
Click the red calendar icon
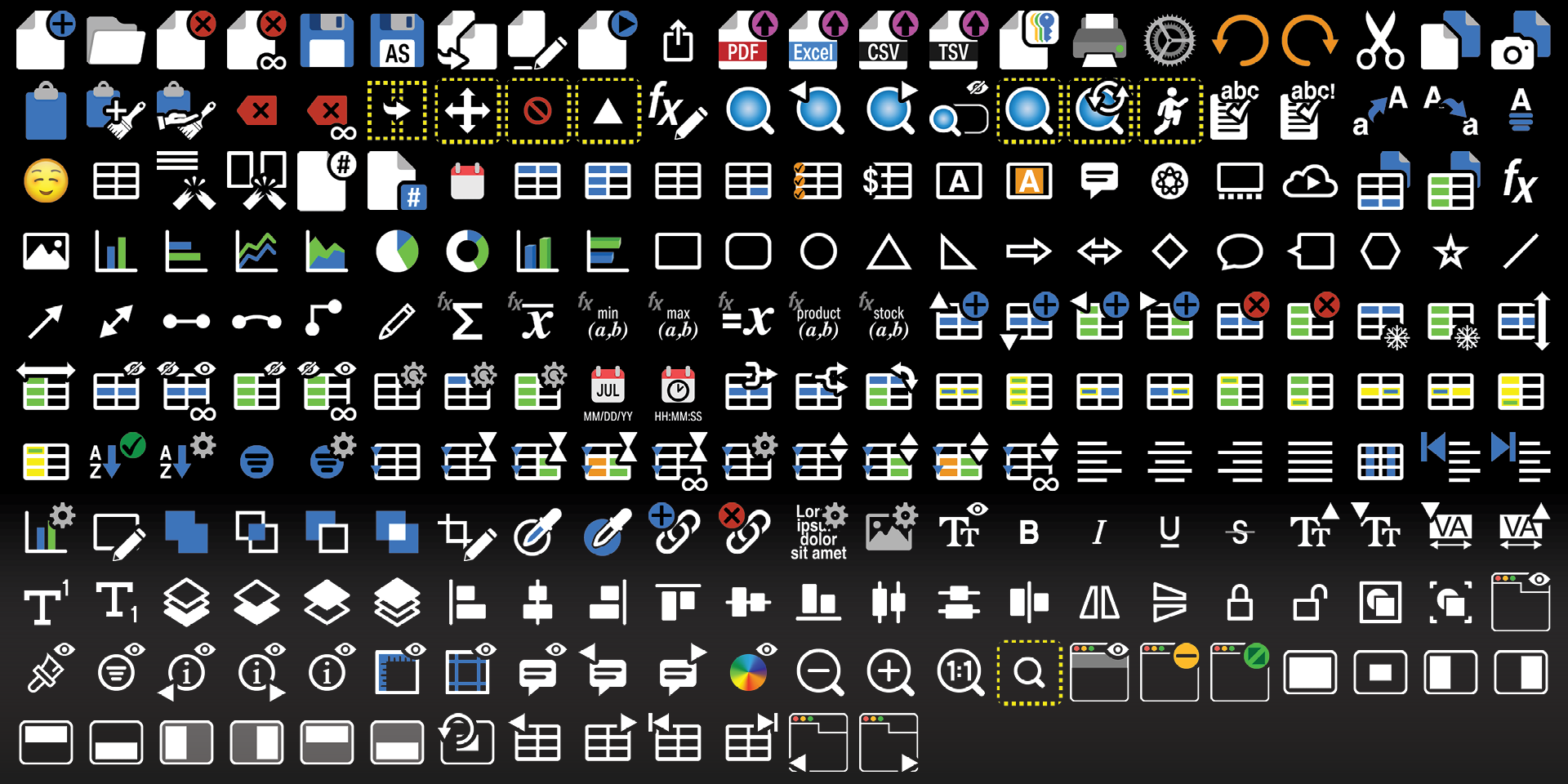(x=467, y=181)
